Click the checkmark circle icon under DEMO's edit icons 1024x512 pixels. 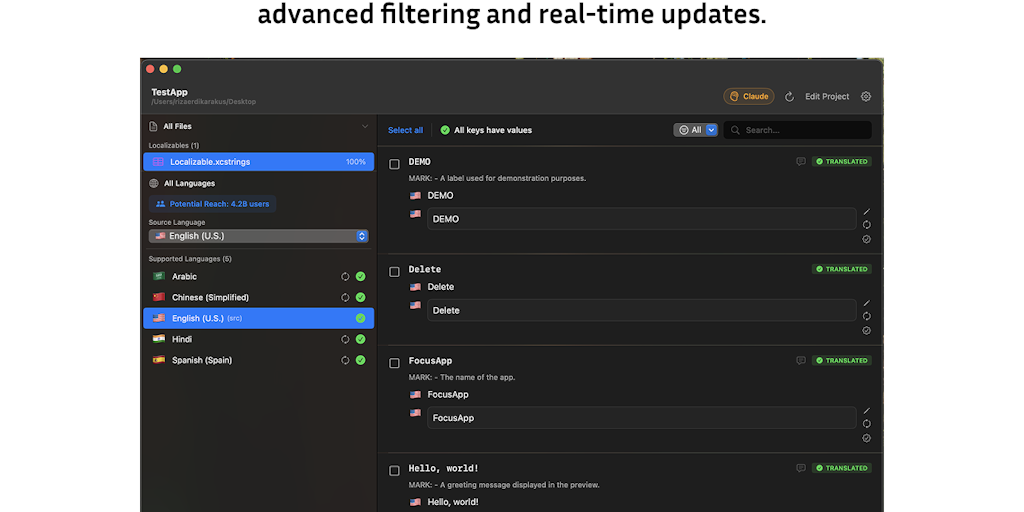pyautogui.click(x=866, y=239)
